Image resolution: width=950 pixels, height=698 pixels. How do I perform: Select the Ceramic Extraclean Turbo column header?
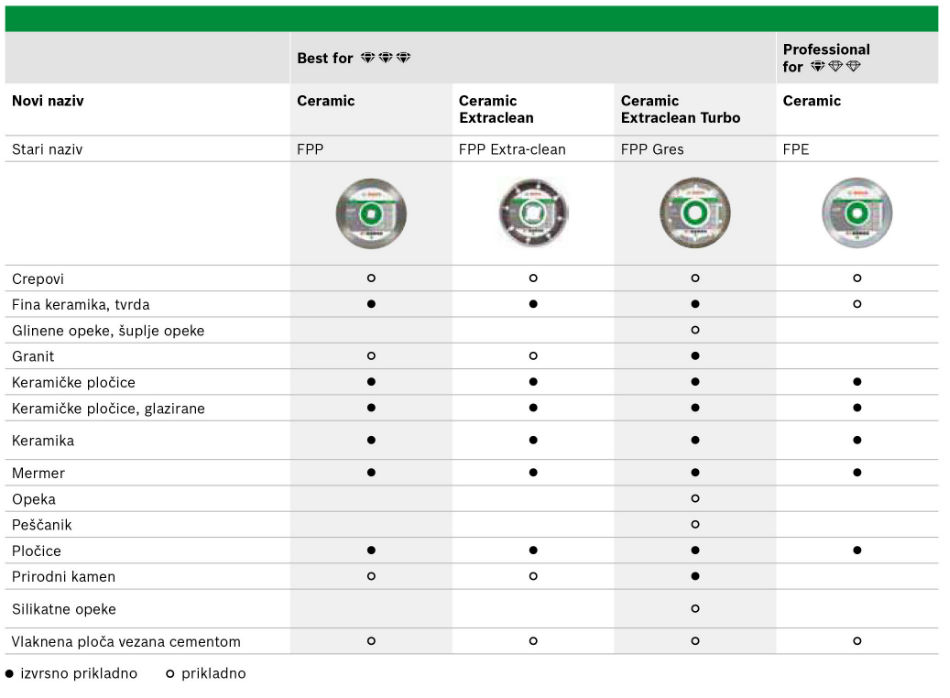(x=680, y=109)
